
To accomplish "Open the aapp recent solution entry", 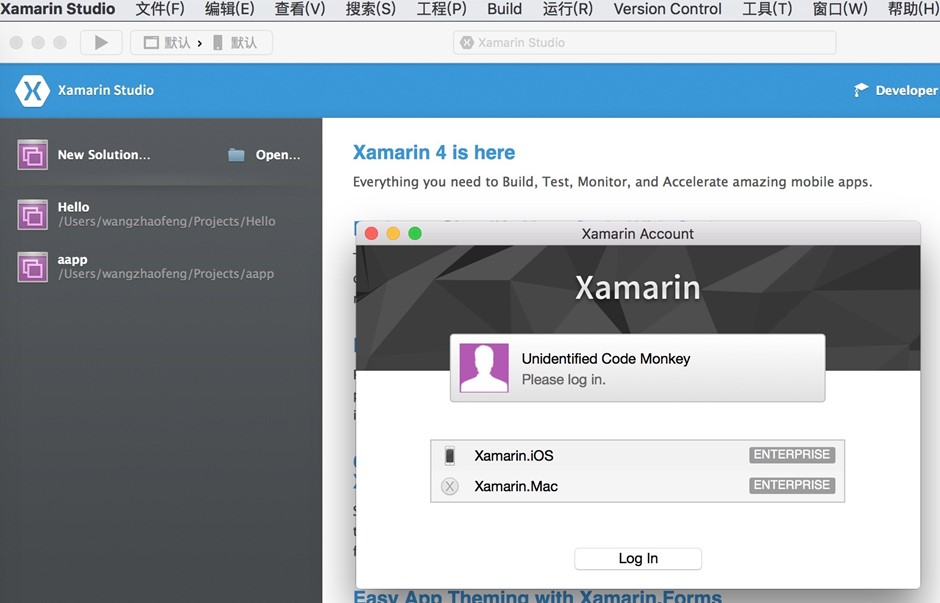I will pos(161,267).
